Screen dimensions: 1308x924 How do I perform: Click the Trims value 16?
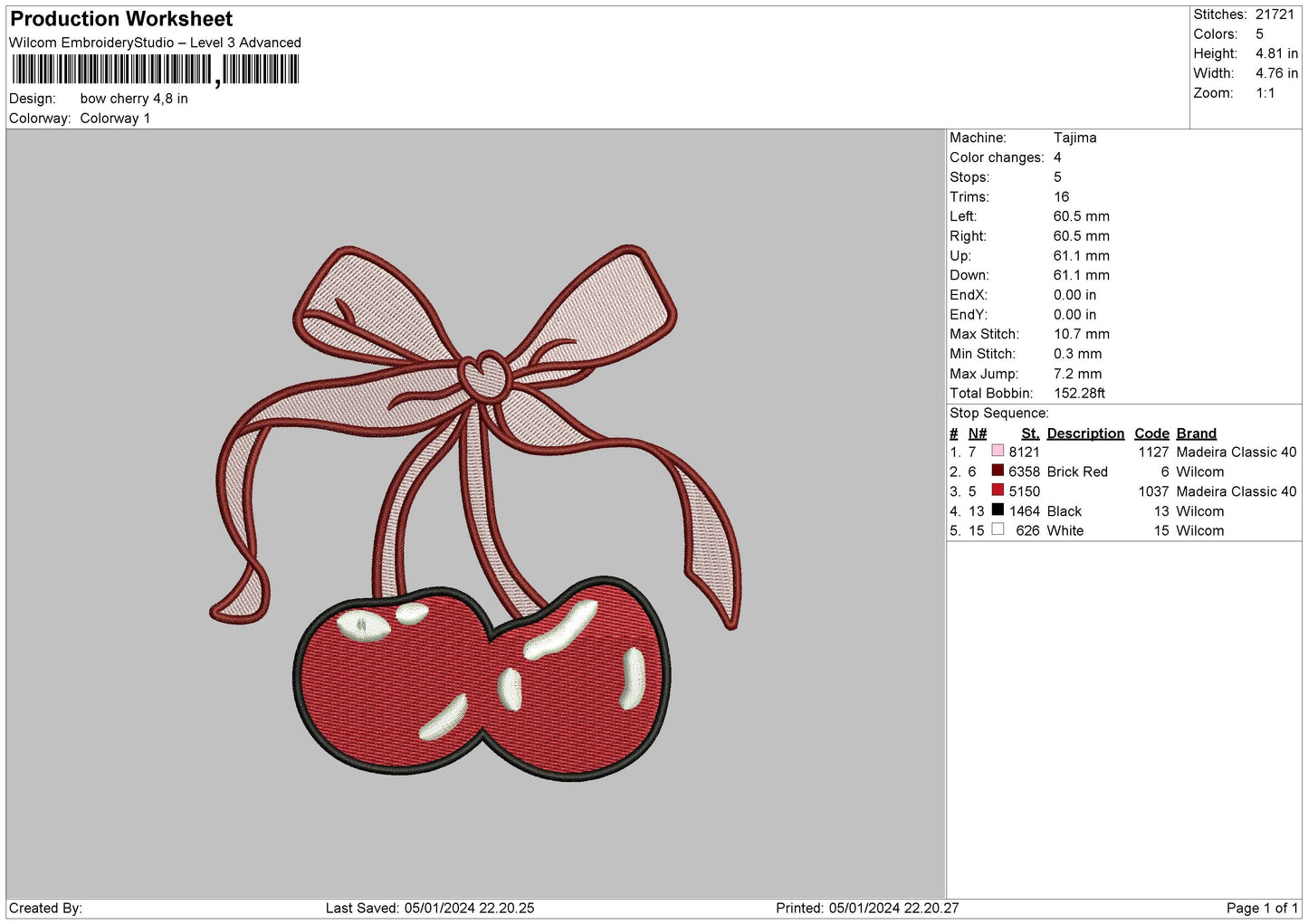click(1061, 197)
